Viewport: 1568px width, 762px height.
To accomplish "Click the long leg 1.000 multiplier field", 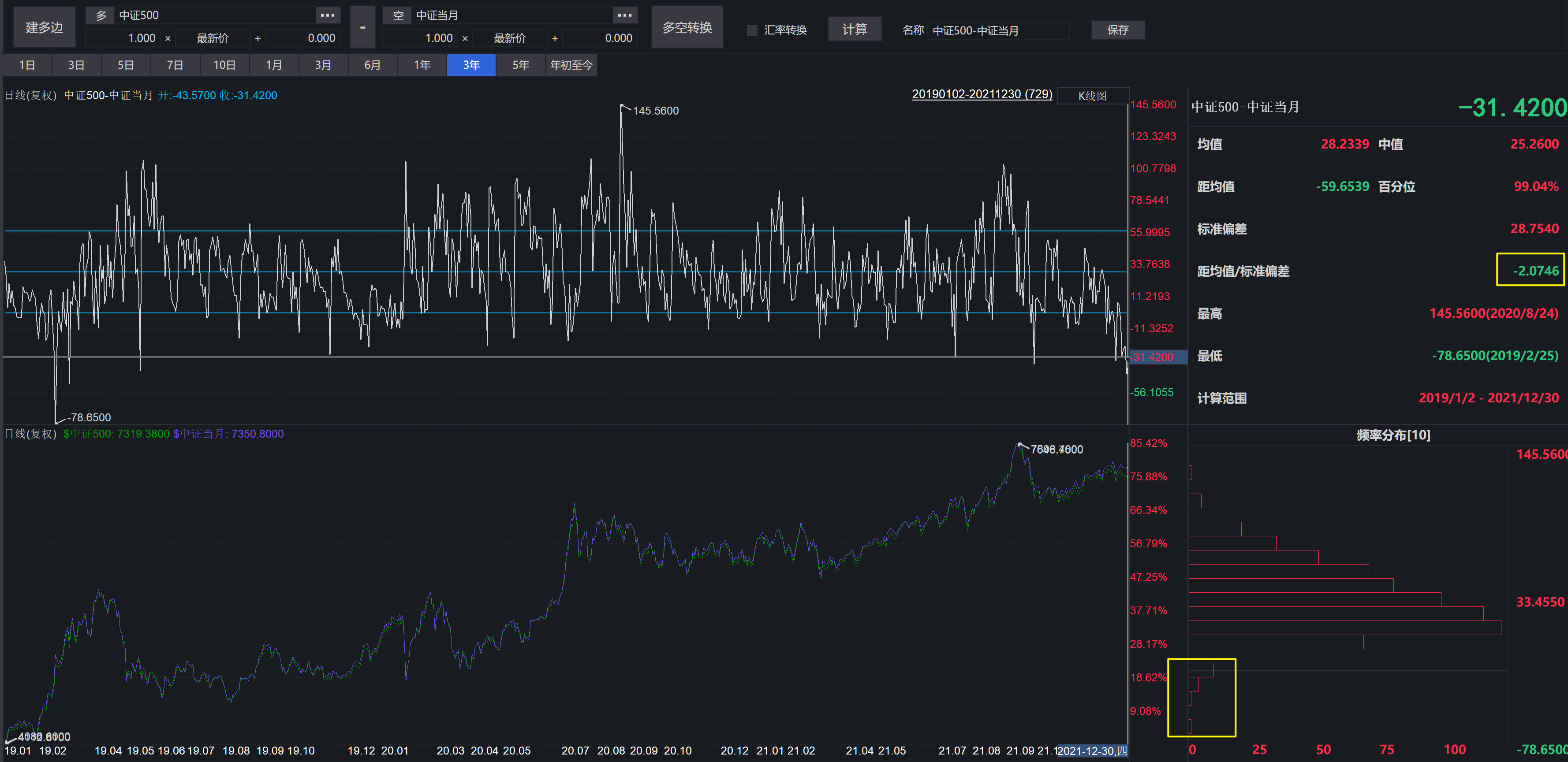I will point(123,38).
